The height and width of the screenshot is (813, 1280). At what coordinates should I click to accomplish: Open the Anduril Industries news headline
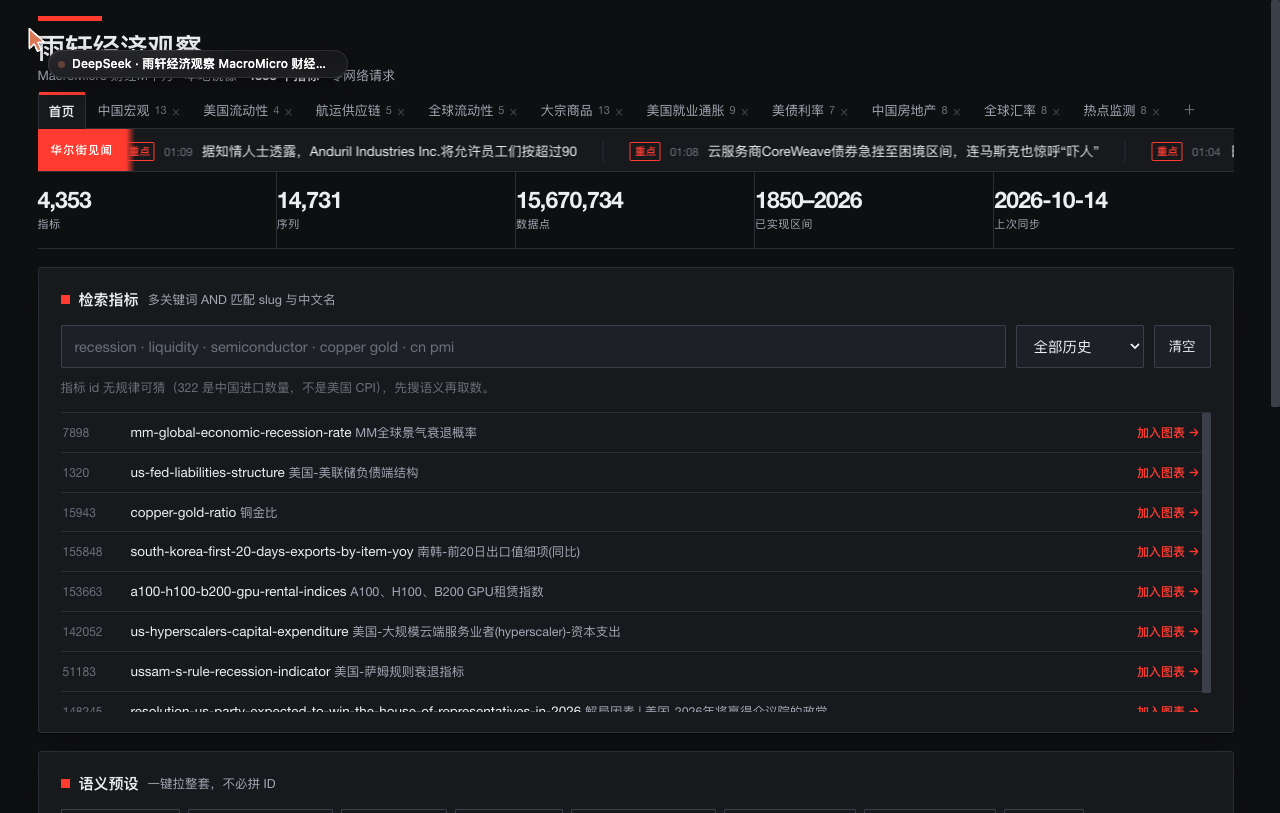click(389, 151)
